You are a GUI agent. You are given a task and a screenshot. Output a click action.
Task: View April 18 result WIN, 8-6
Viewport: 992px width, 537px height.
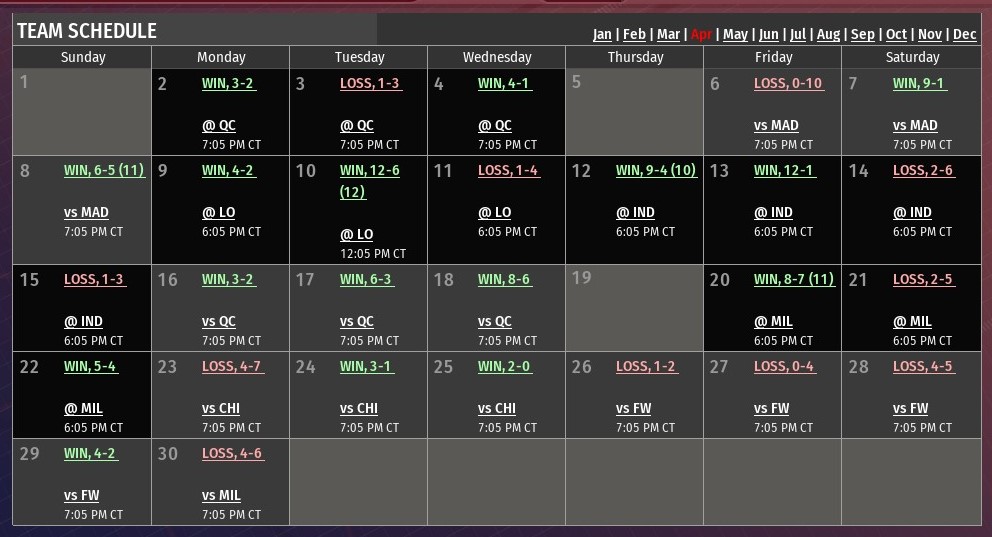pos(504,280)
